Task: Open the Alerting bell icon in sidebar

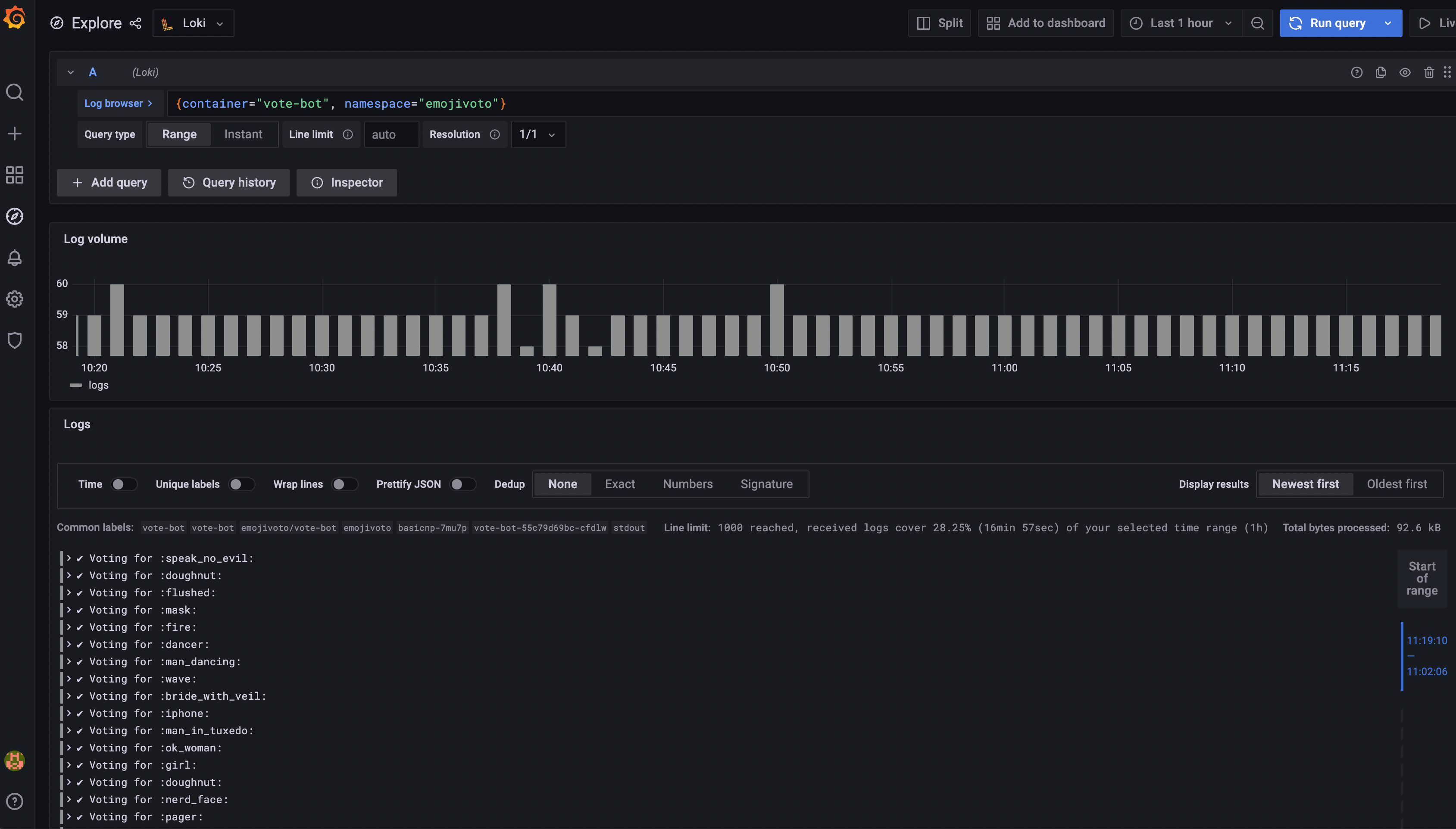Action: 15,258
